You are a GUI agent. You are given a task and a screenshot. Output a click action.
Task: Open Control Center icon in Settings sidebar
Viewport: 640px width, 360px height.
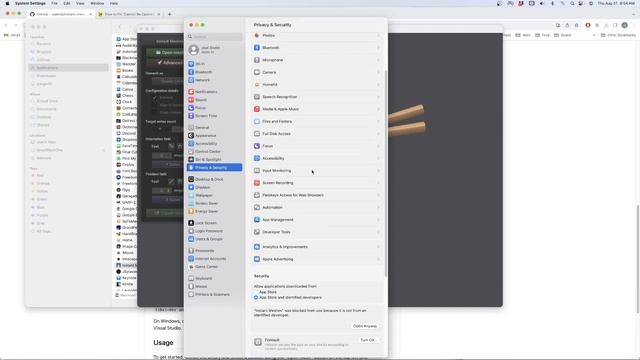click(x=191, y=151)
